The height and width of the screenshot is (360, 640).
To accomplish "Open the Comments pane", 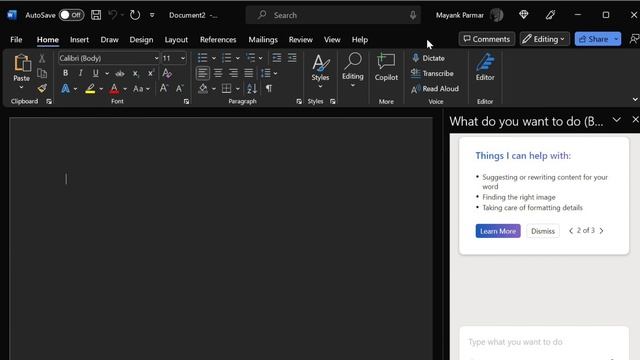I will pyautogui.click(x=487, y=39).
